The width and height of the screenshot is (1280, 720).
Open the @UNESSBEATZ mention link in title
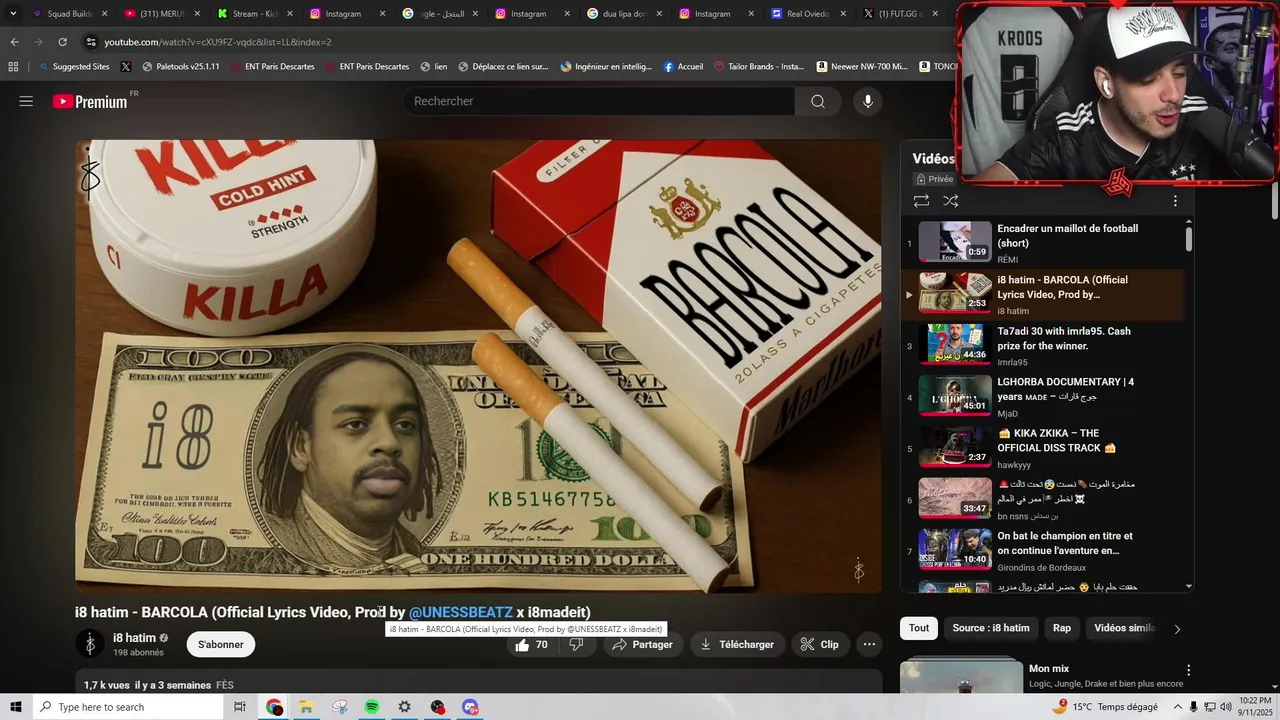(460, 612)
